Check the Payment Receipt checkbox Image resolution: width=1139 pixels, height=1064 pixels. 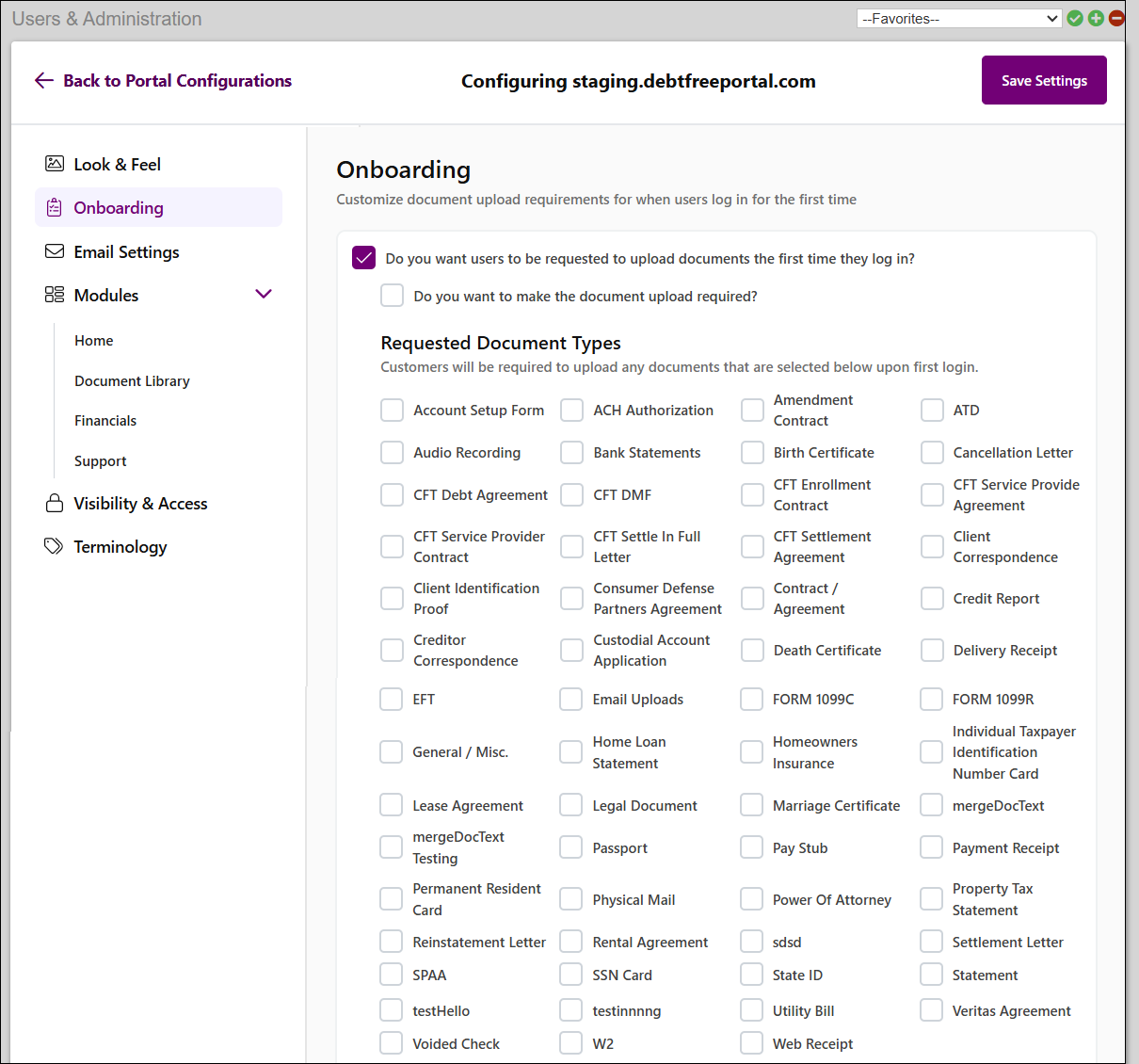tap(931, 848)
